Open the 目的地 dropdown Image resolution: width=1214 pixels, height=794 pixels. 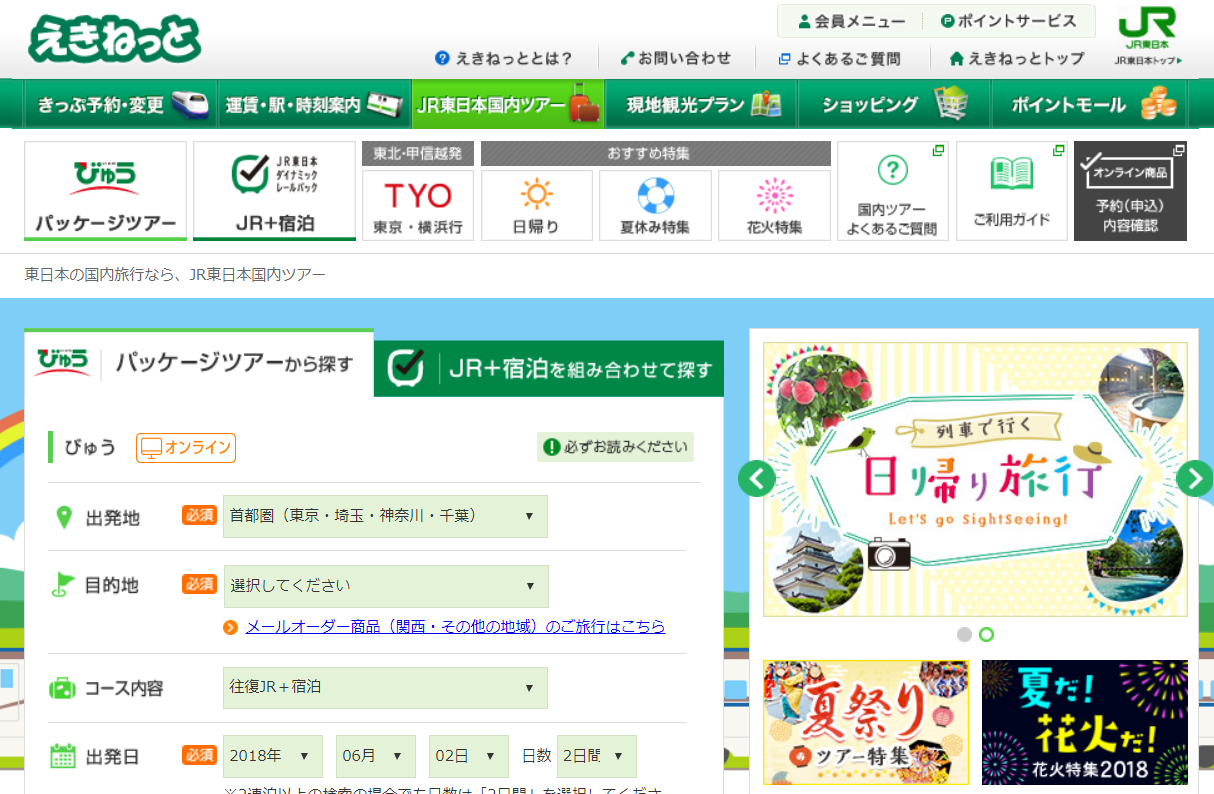[385, 586]
